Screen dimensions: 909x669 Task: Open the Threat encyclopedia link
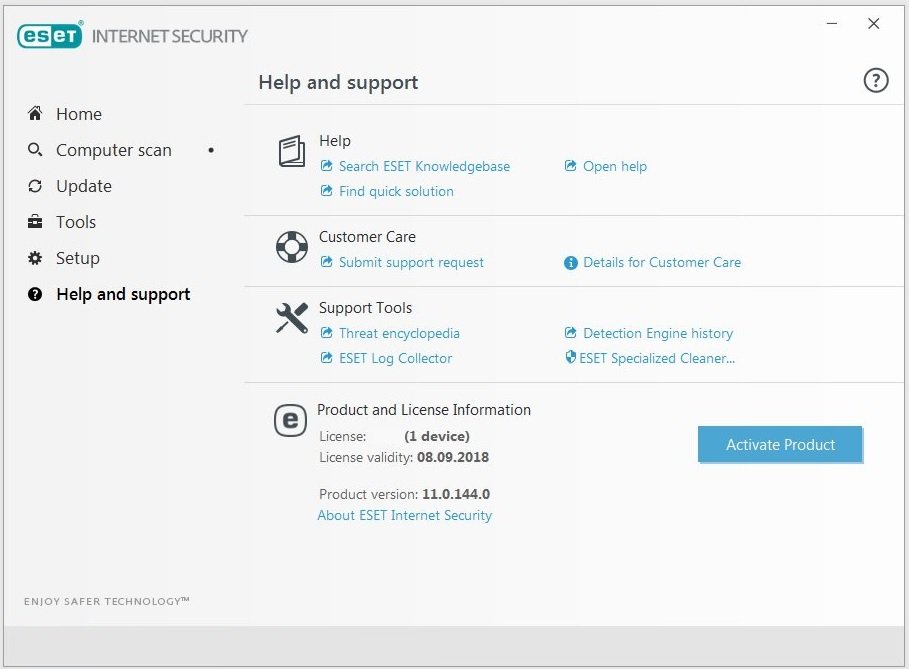(x=399, y=333)
